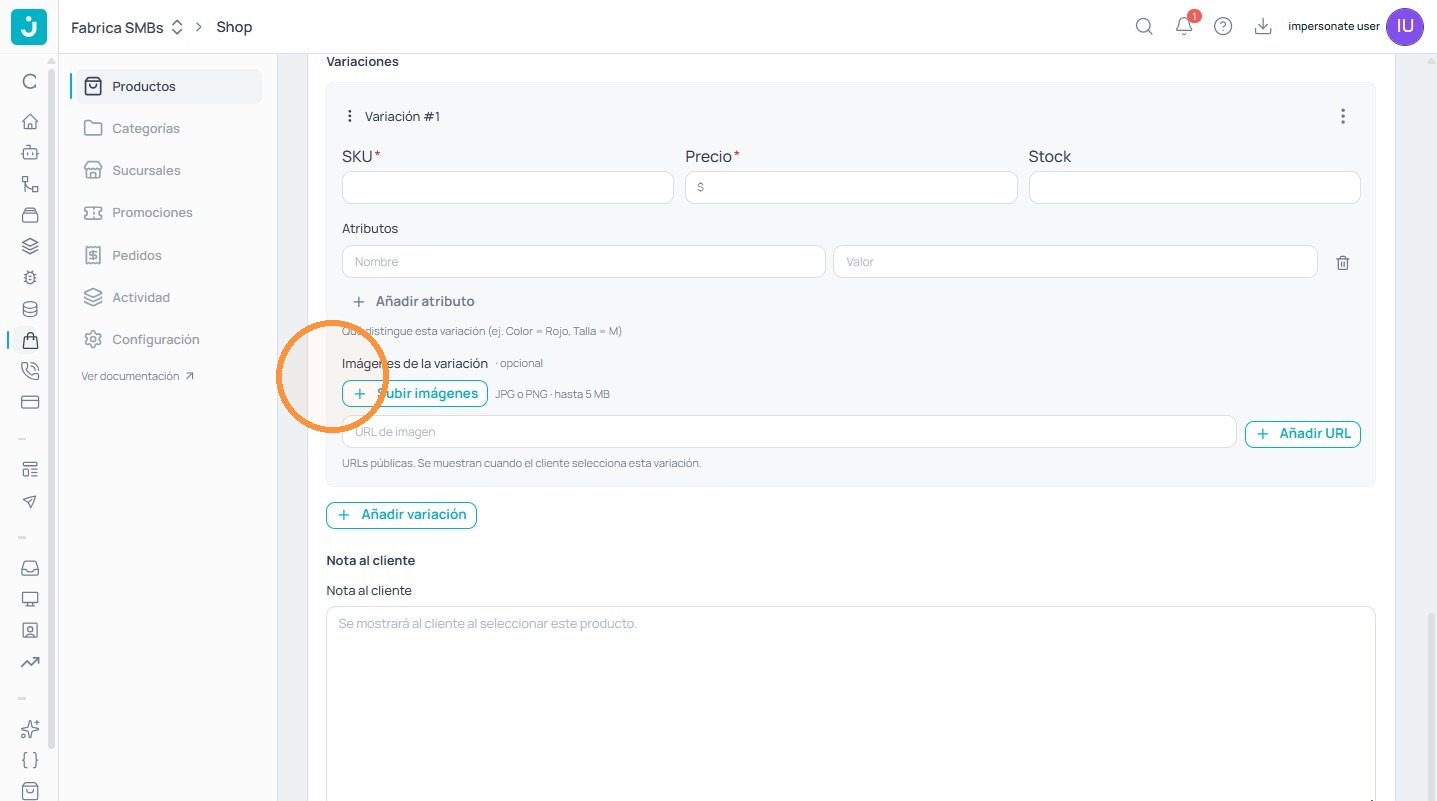The width and height of the screenshot is (1437, 801).
Task: Open the inbox tray icon in left rail
Action: coord(30,568)
